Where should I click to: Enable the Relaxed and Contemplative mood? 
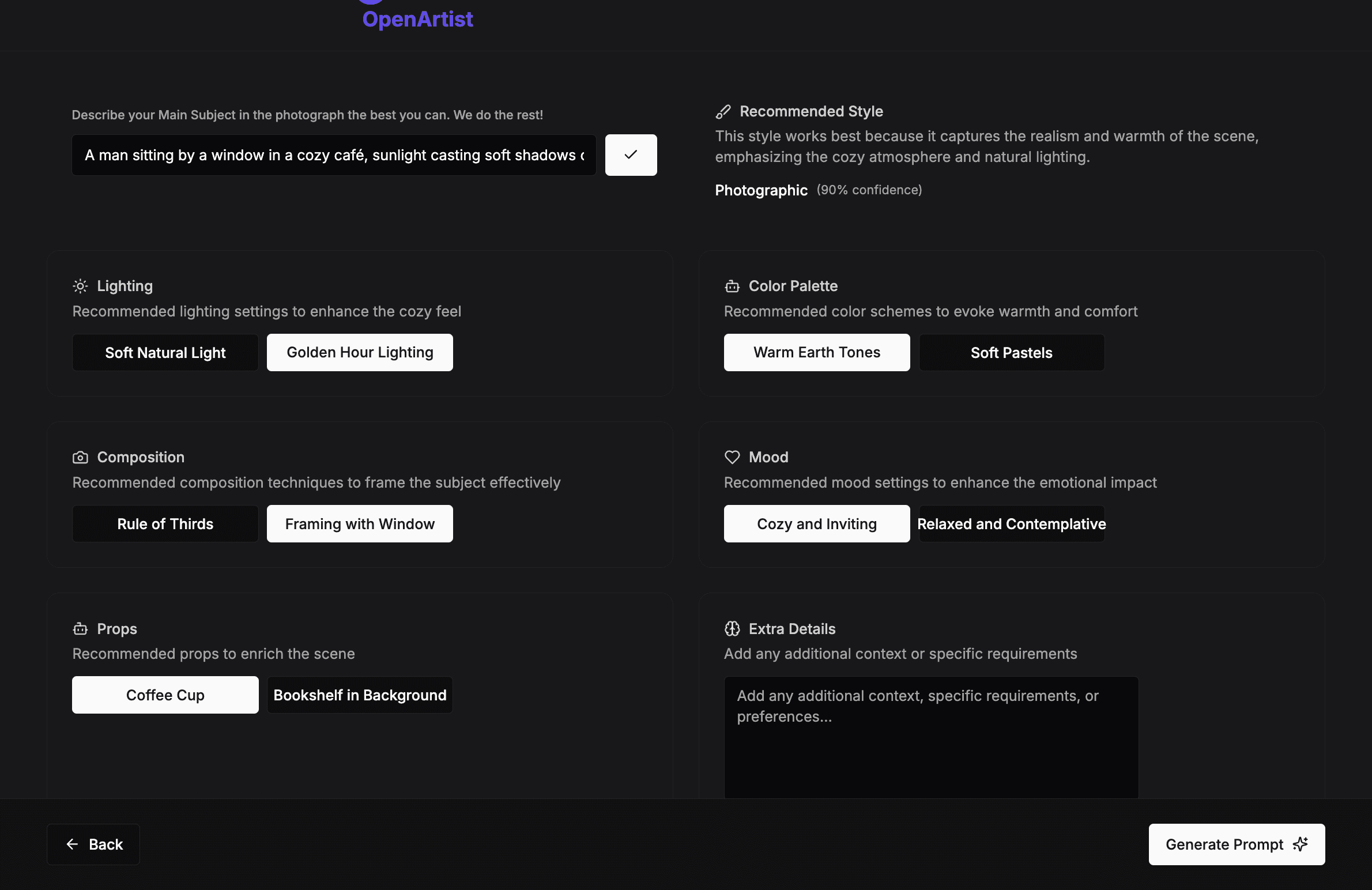[1012, 523]
